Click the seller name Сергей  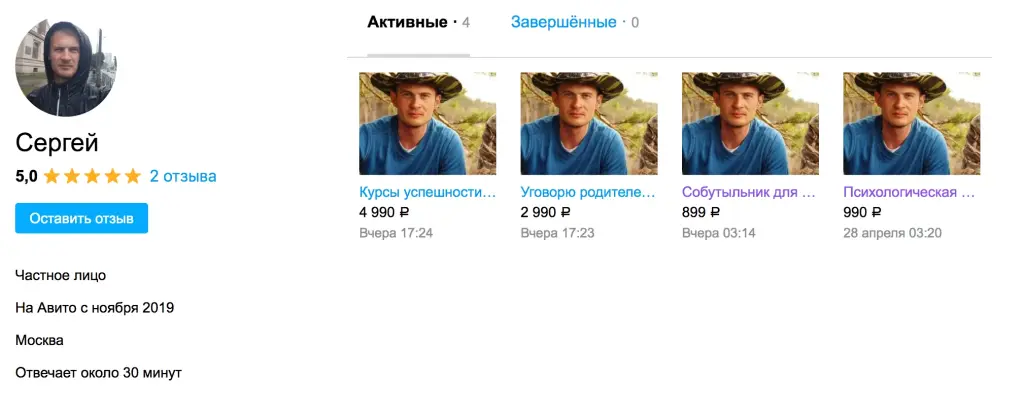[57, 143]
